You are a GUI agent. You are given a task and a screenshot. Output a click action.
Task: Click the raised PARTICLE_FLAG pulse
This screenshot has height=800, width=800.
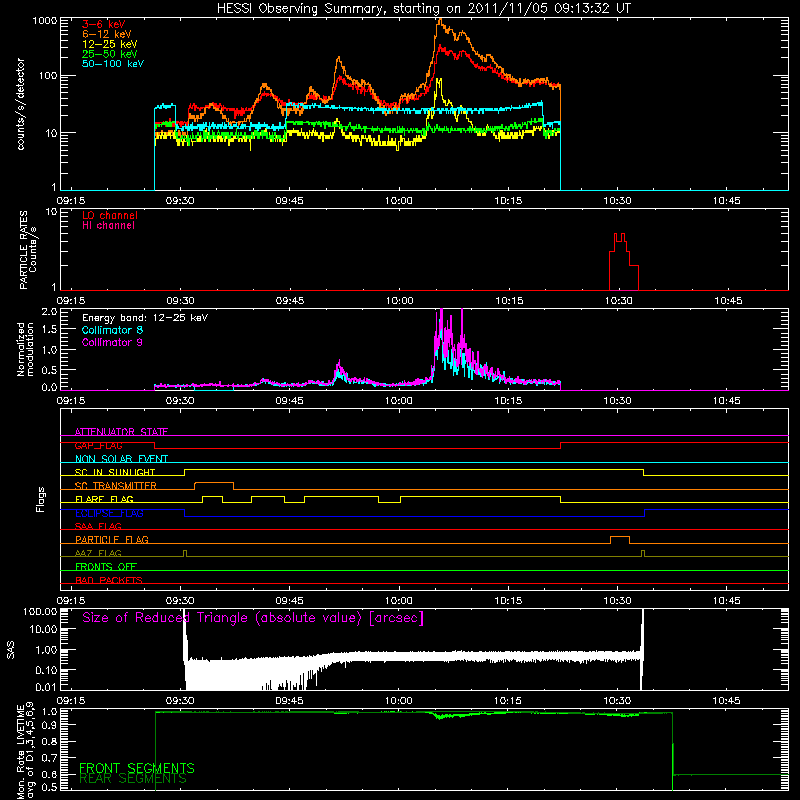click(619, 539)
